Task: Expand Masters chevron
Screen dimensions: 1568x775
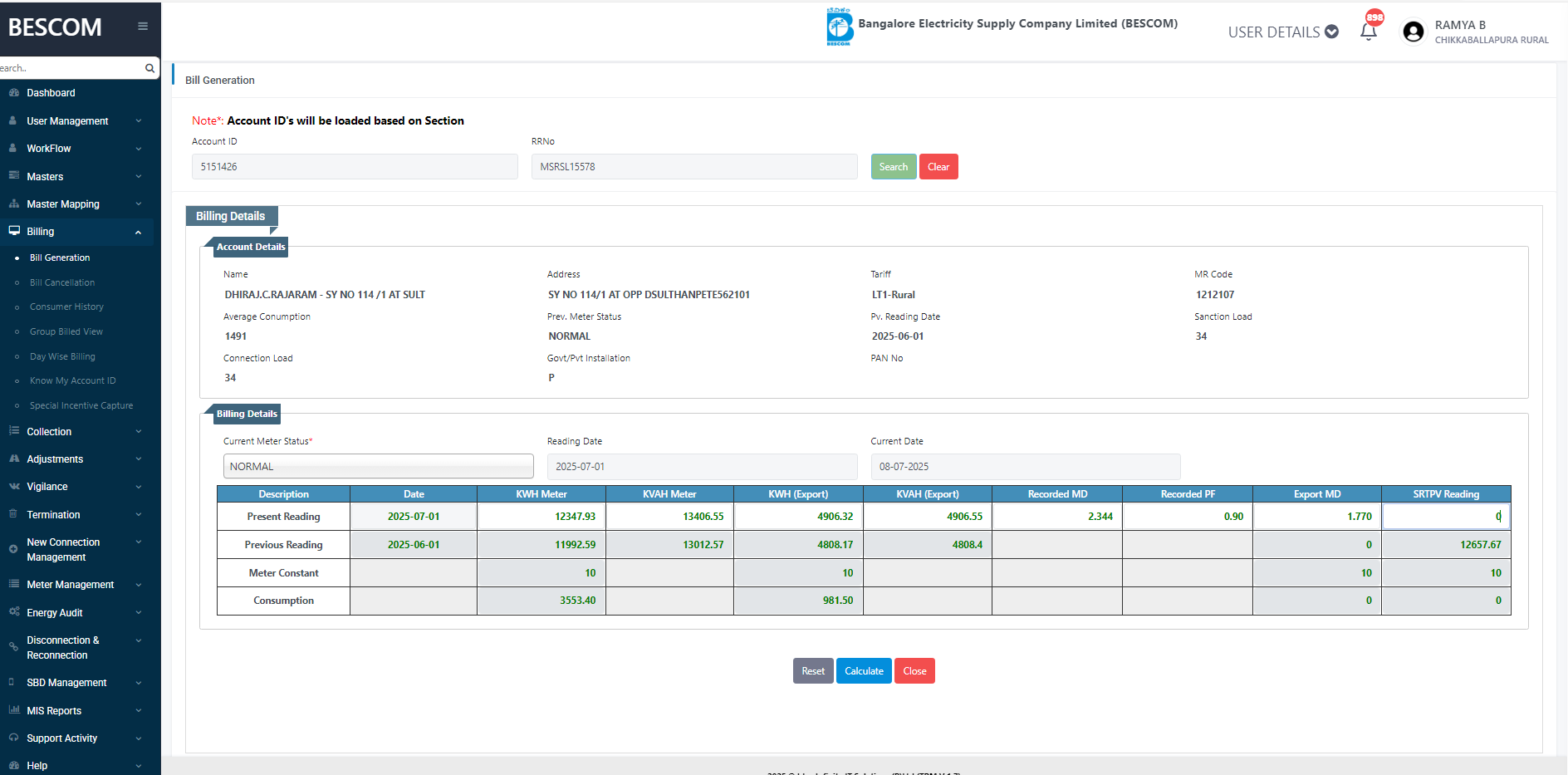Action: pos(139,176)
